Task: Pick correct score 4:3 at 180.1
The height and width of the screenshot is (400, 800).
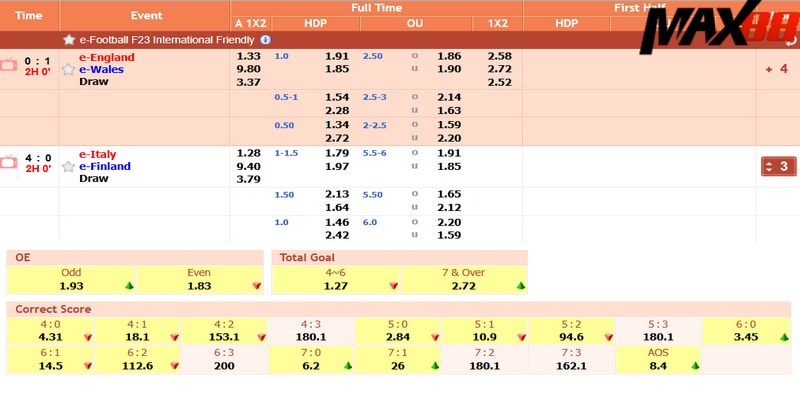Action: click(x=311, y=331)
